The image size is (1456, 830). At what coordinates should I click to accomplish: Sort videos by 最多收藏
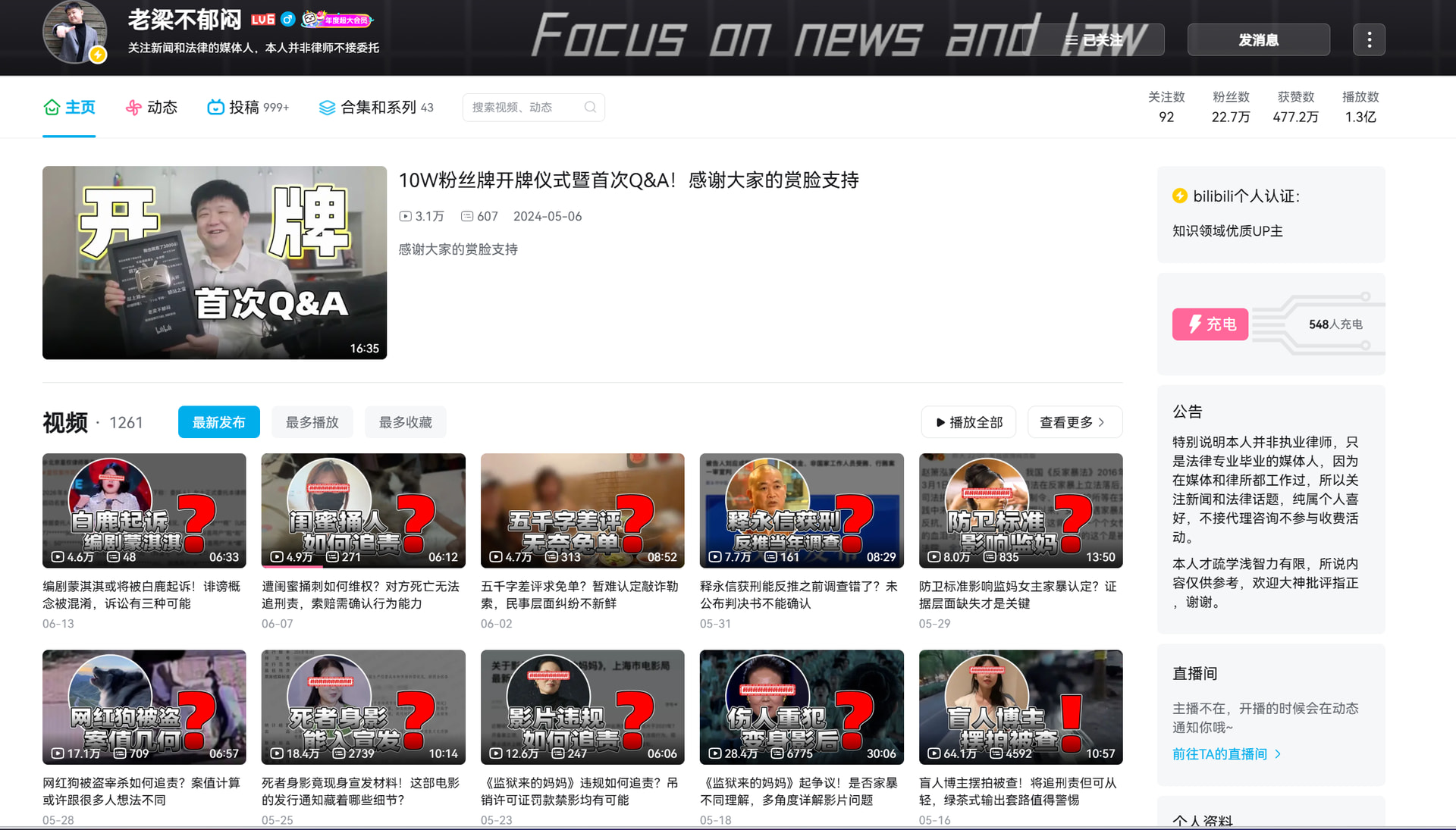click(x=406, y=422)
